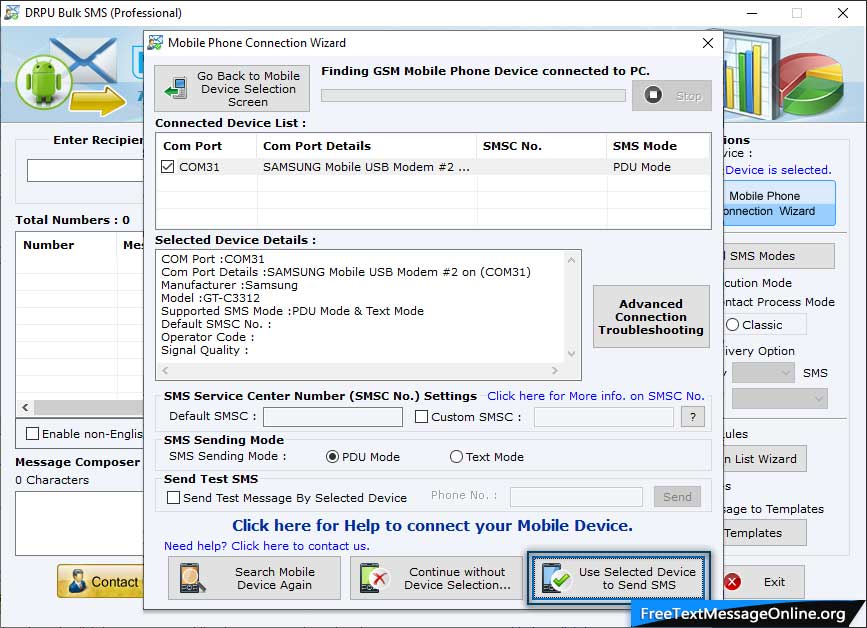Click Go Back to Mobile Device Selection Screen
This screenshot has width=867, height=628.
coord(232,88)
